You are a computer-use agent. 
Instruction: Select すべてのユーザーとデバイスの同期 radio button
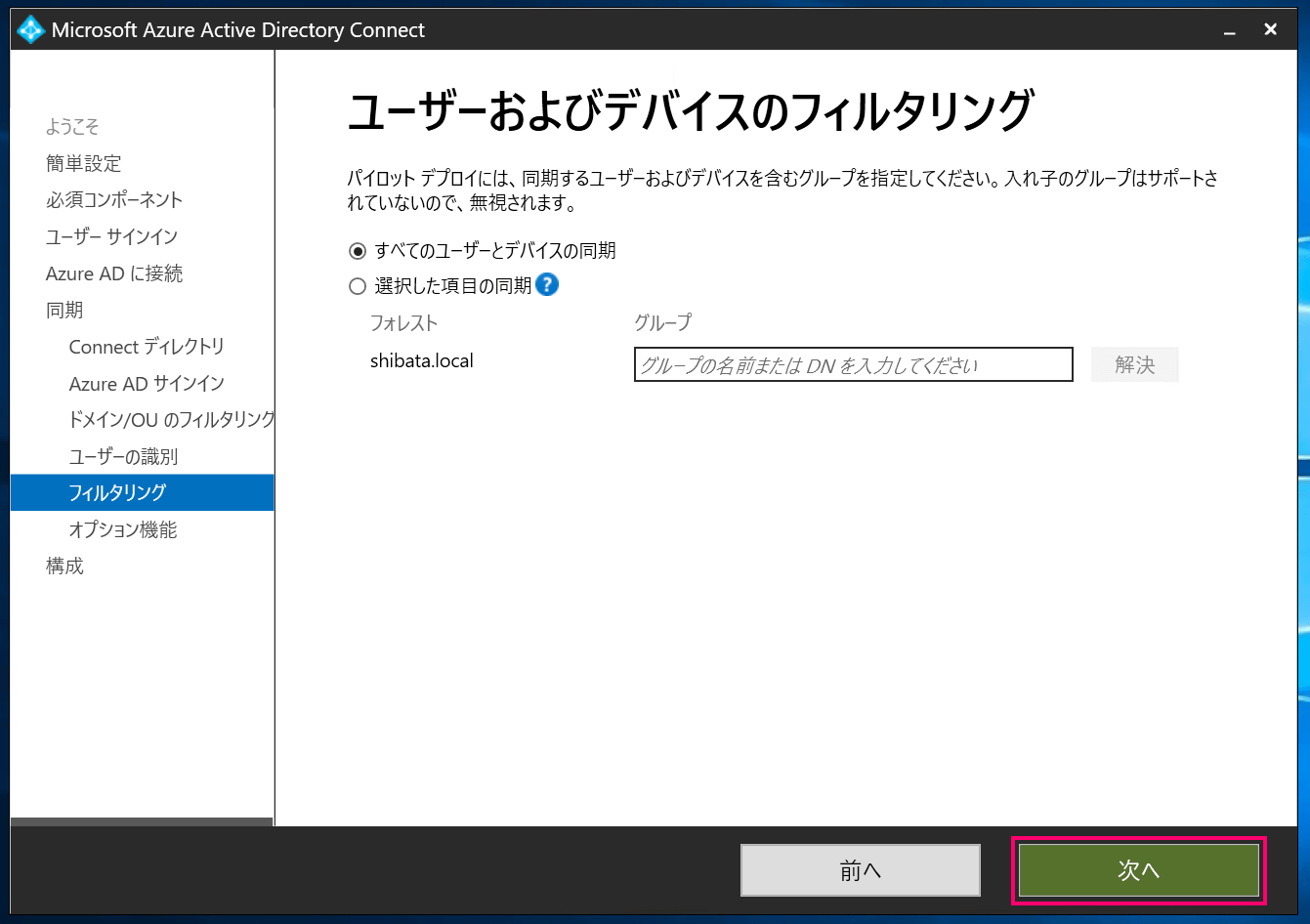tap(358, 251)
